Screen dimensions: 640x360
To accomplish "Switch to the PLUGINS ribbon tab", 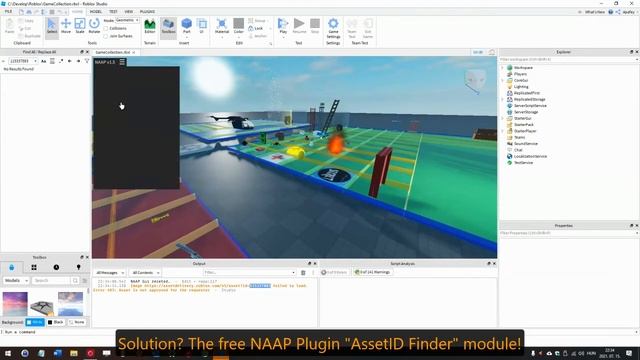I will click(147, 11).
